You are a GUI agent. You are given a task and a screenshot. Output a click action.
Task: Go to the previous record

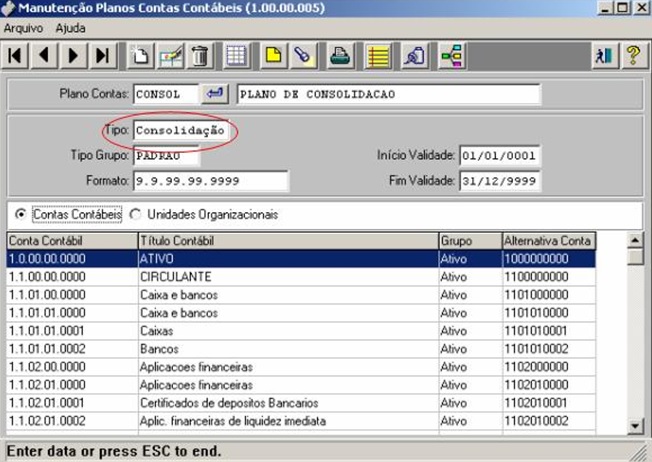[x=44, y=55]
